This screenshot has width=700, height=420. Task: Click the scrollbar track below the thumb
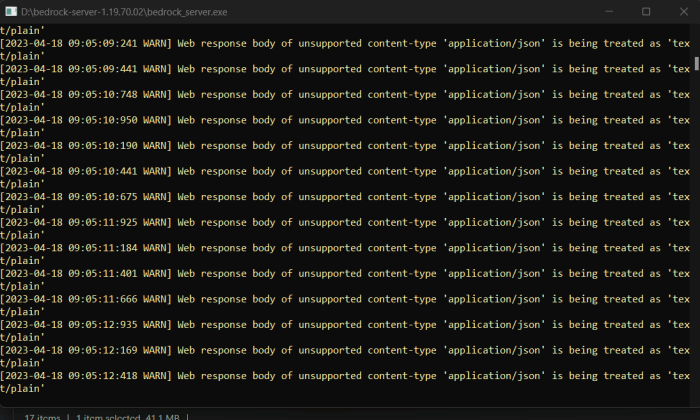click(x=696, y=237)
